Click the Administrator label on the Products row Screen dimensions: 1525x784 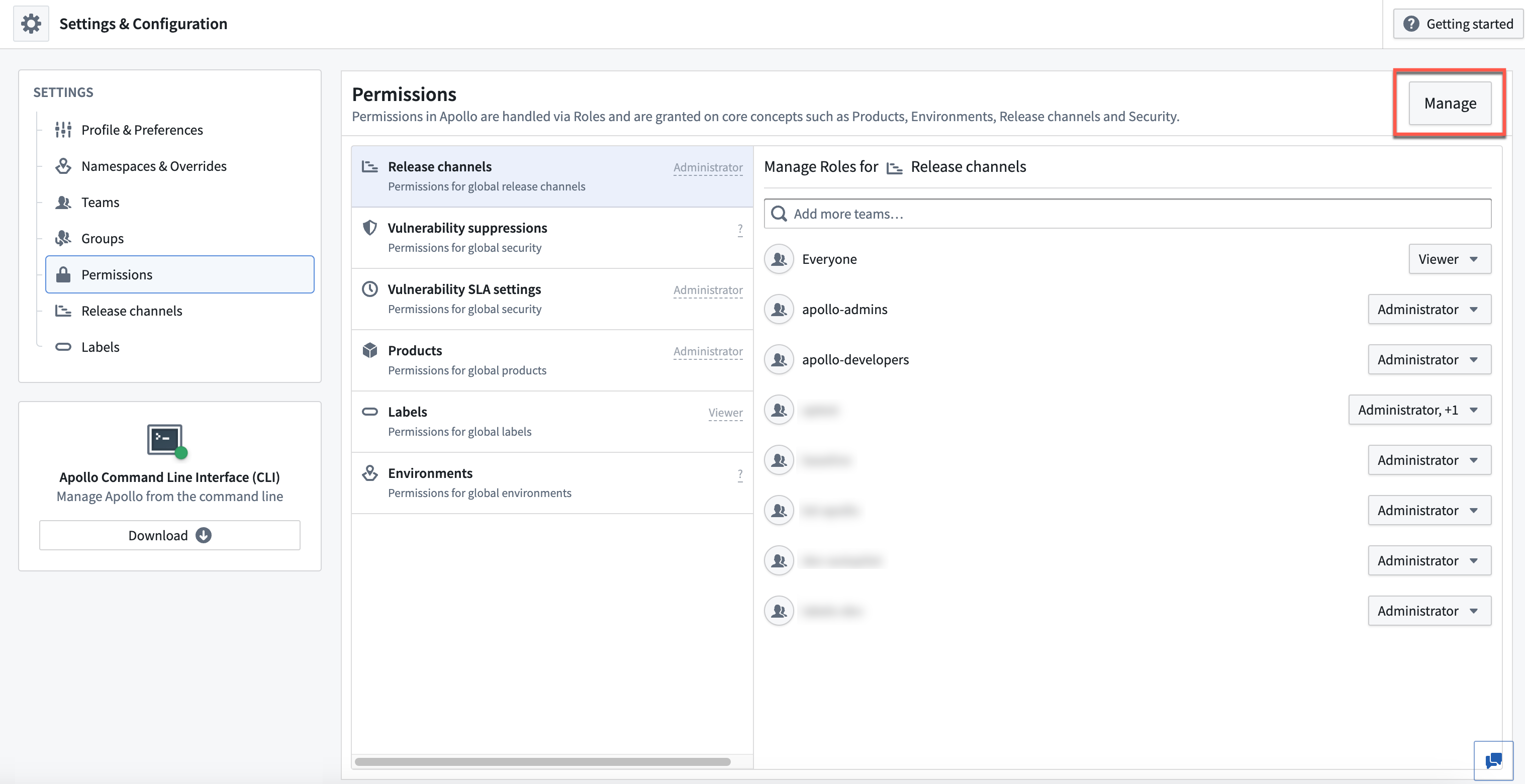(x=708, y=351)
